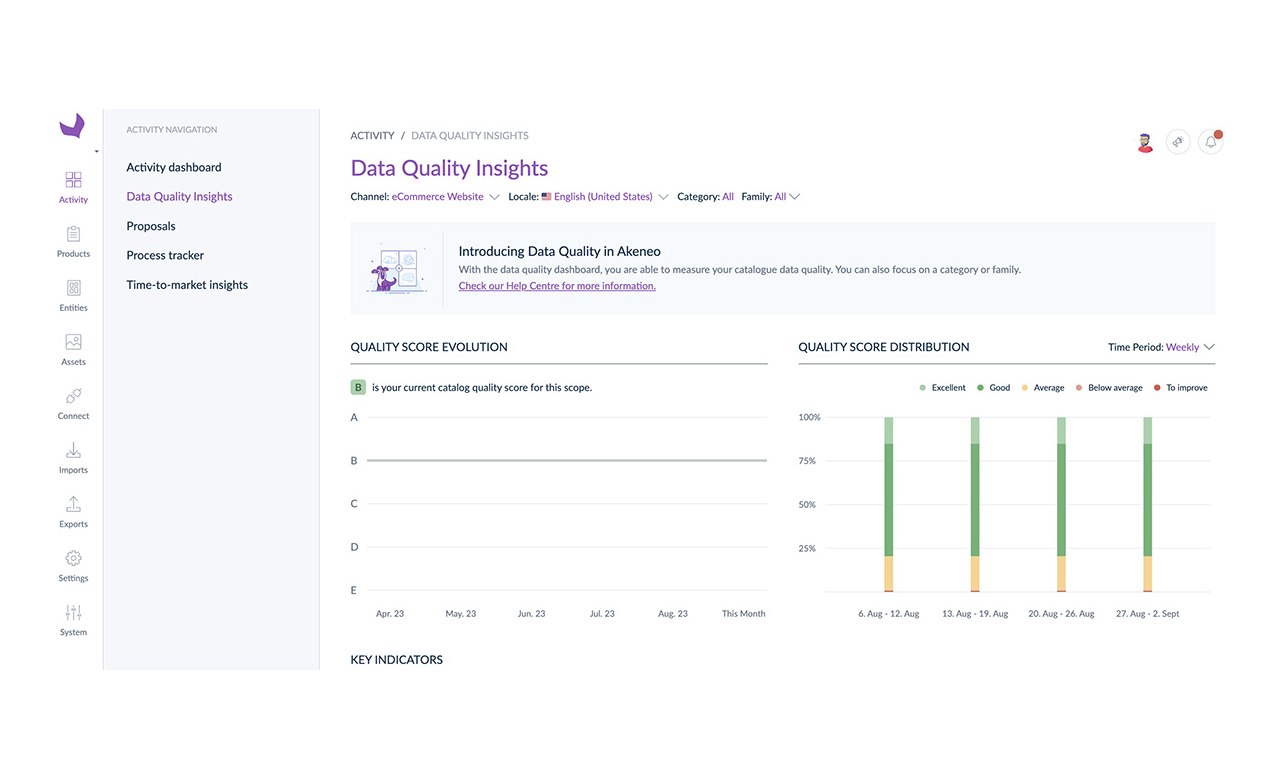1280x780 pixels.
Task: Open the Assets image icon
Action: (73, 342)
